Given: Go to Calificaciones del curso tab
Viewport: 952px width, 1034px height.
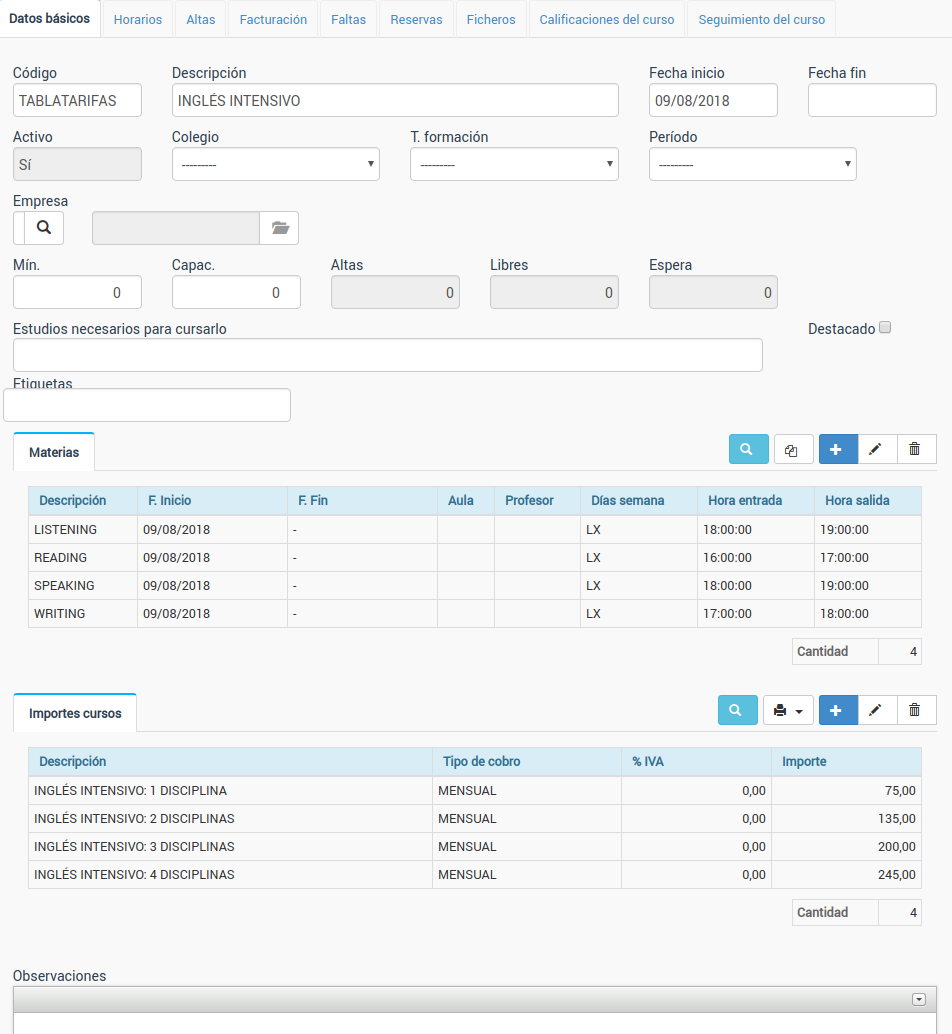Looking at the screenshot, I should (606, 20).
